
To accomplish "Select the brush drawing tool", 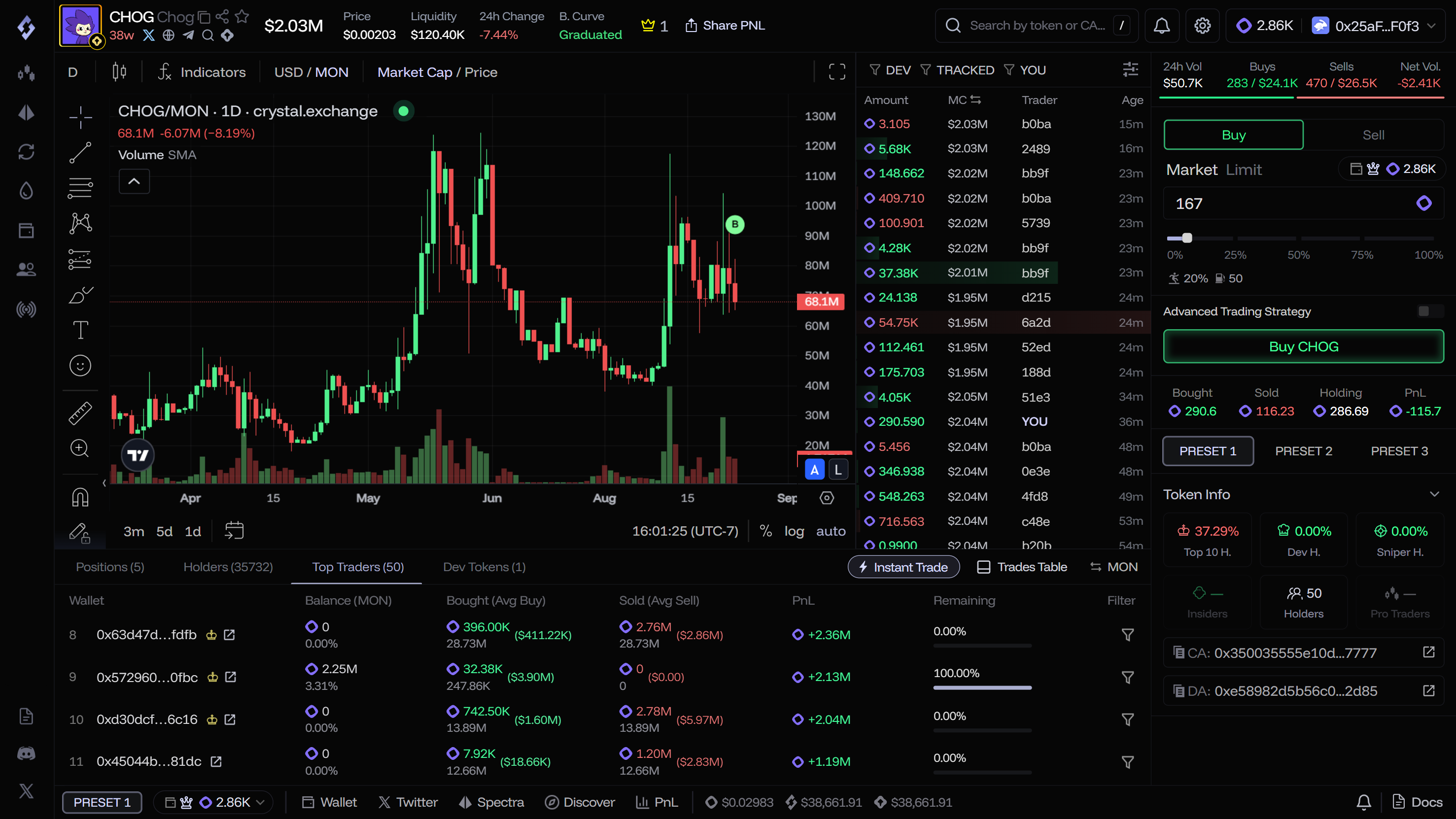I will 80,295.
